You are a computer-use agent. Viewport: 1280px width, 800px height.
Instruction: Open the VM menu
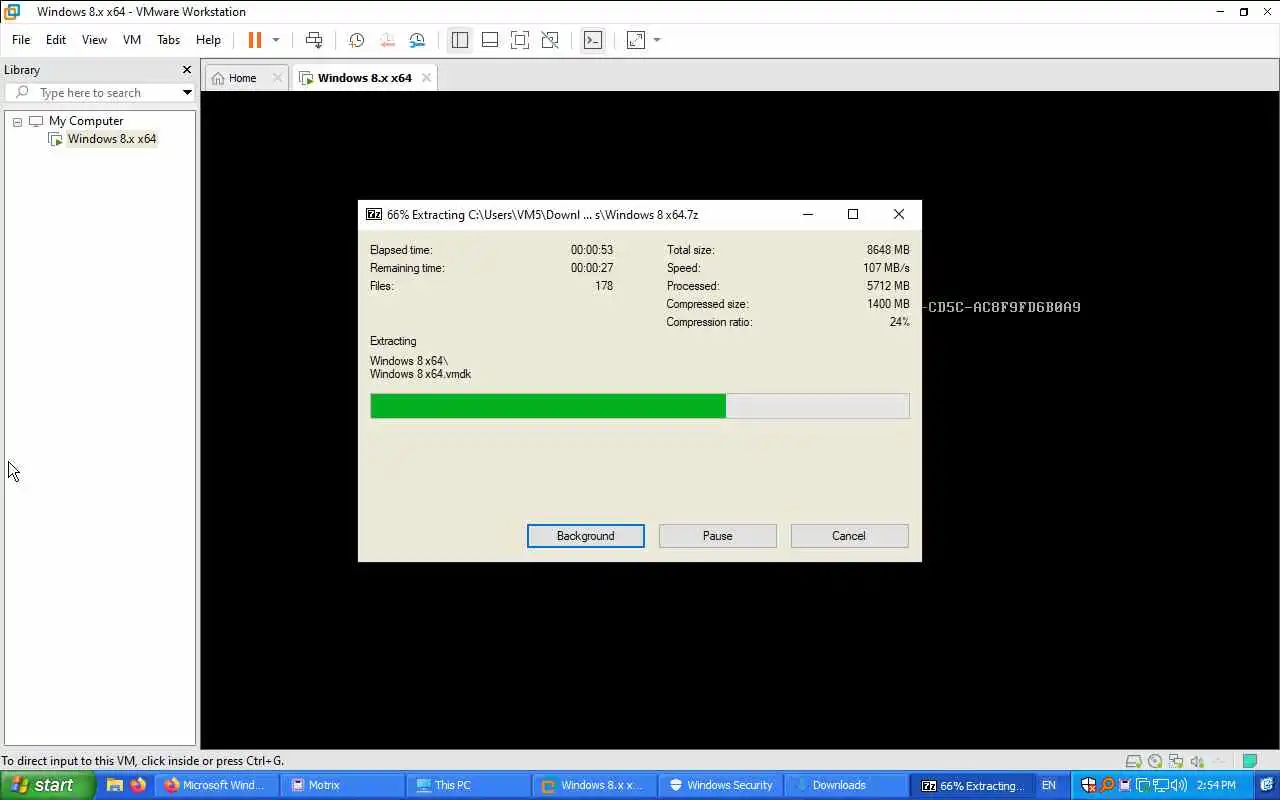tap(132, 40)
